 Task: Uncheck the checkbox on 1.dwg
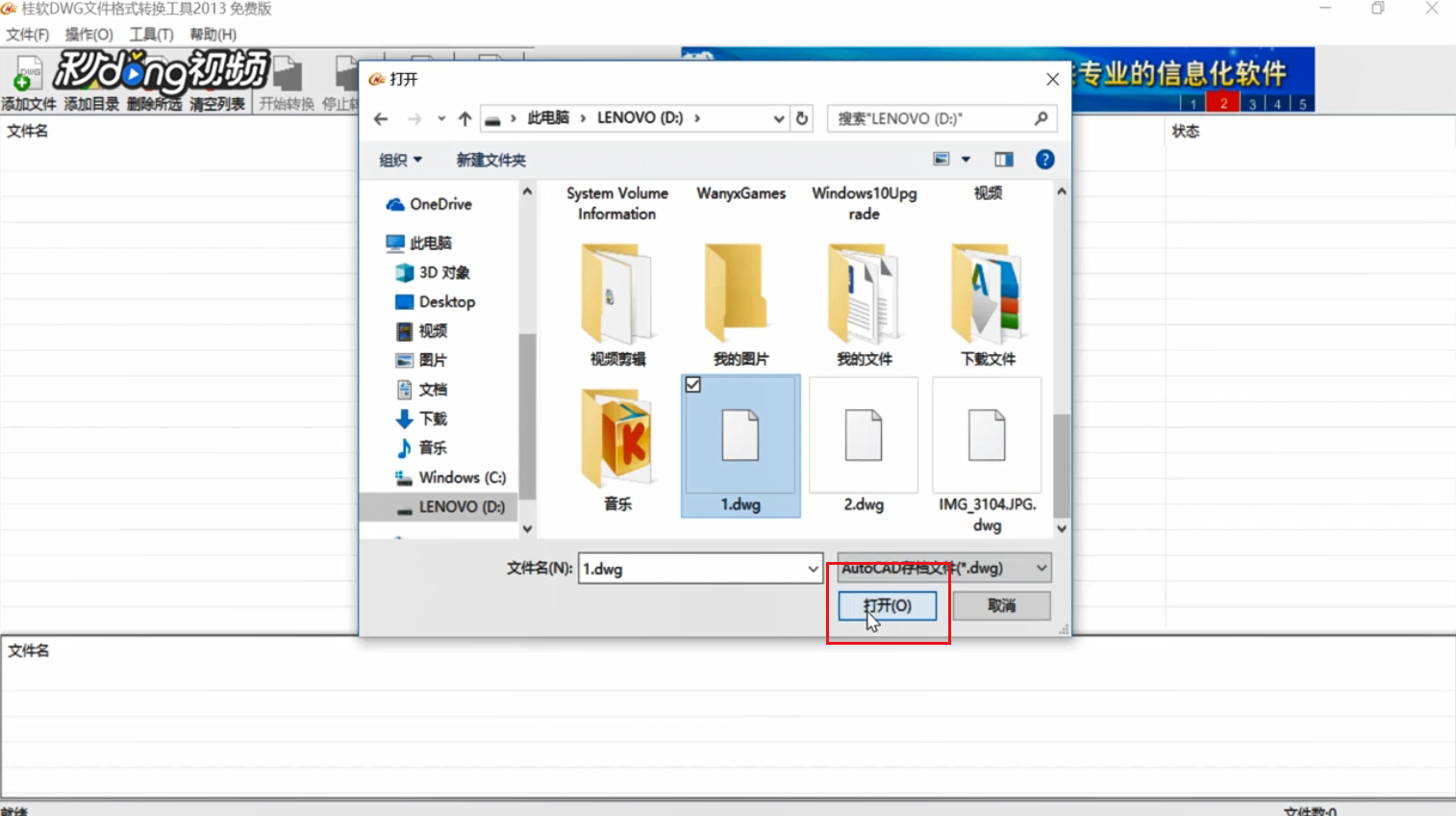pos(692,385)
